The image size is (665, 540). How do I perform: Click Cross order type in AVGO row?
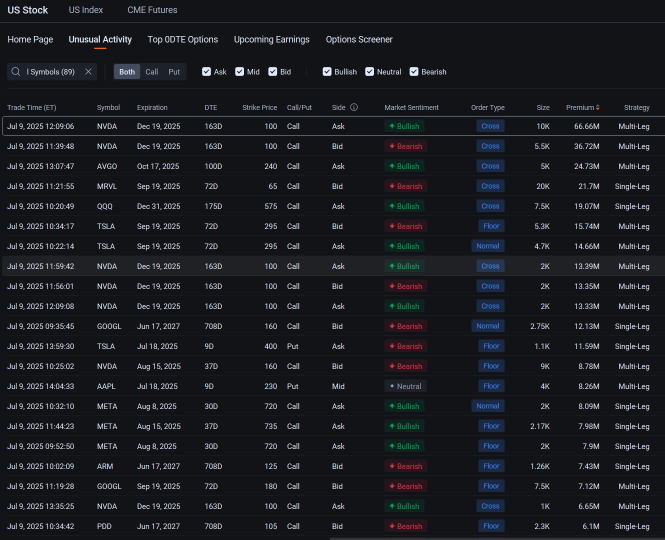490,166
